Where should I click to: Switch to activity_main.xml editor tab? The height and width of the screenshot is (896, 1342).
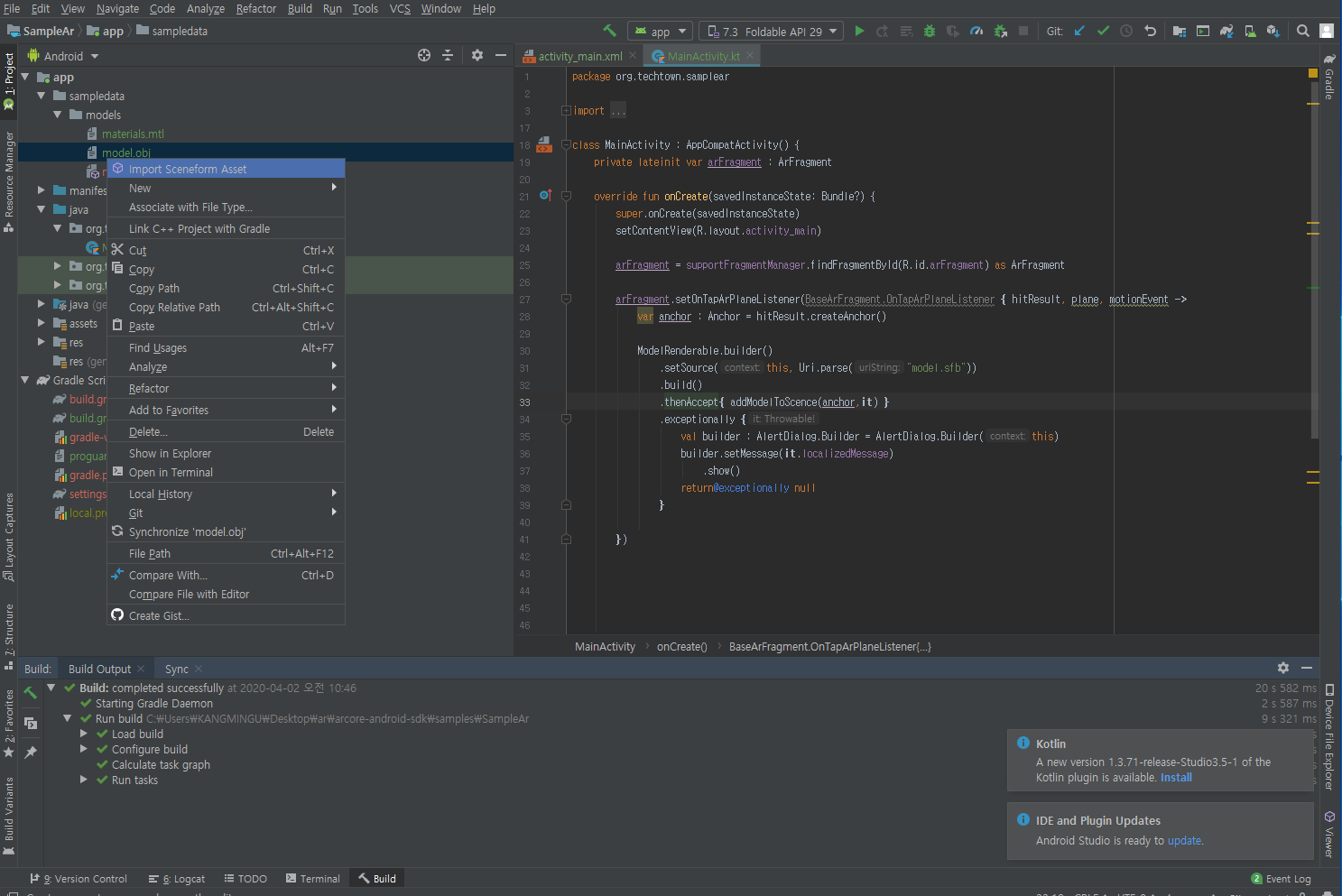(579, 56)
